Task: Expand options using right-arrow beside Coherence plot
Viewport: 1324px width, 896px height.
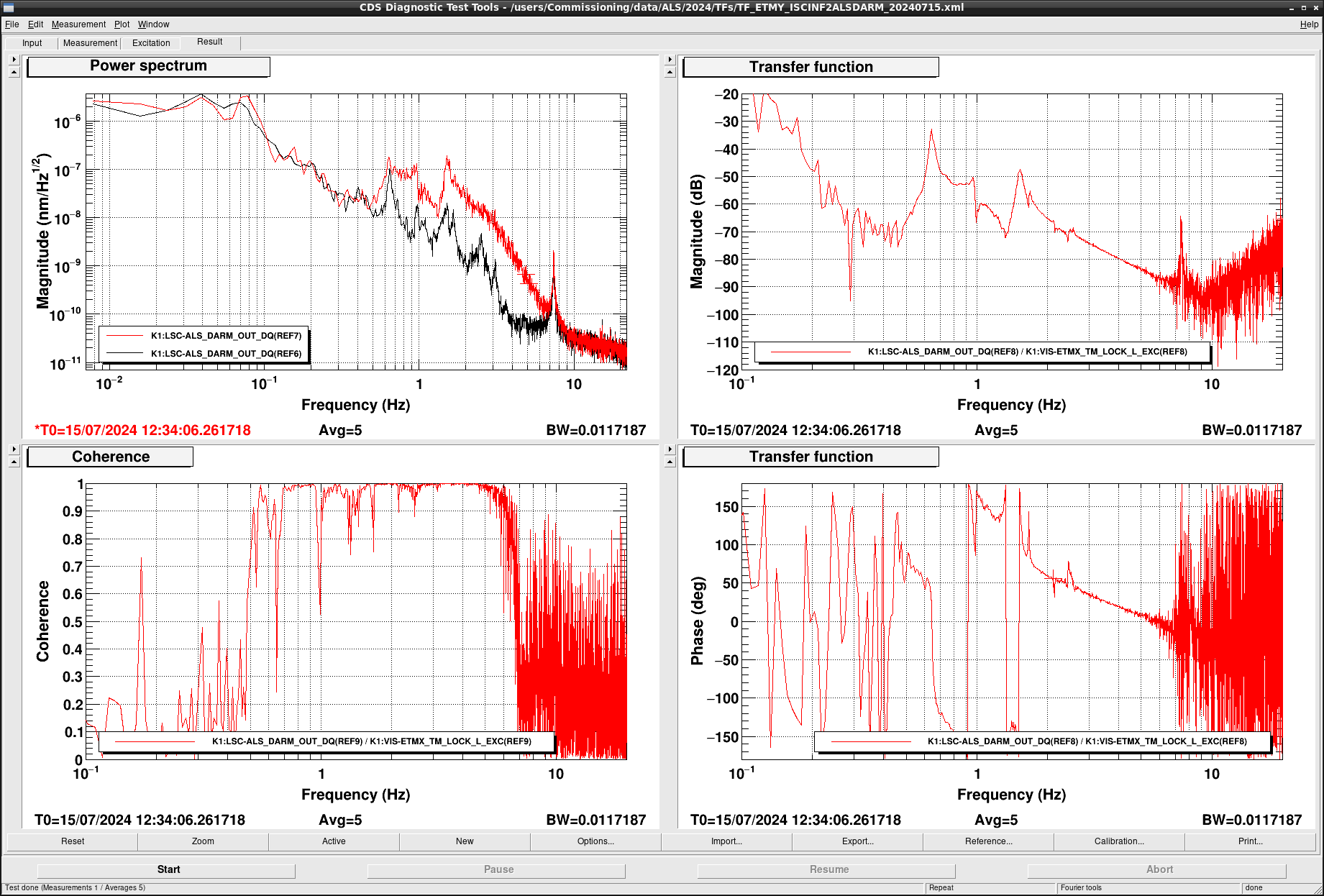Action: click(14, 449)
